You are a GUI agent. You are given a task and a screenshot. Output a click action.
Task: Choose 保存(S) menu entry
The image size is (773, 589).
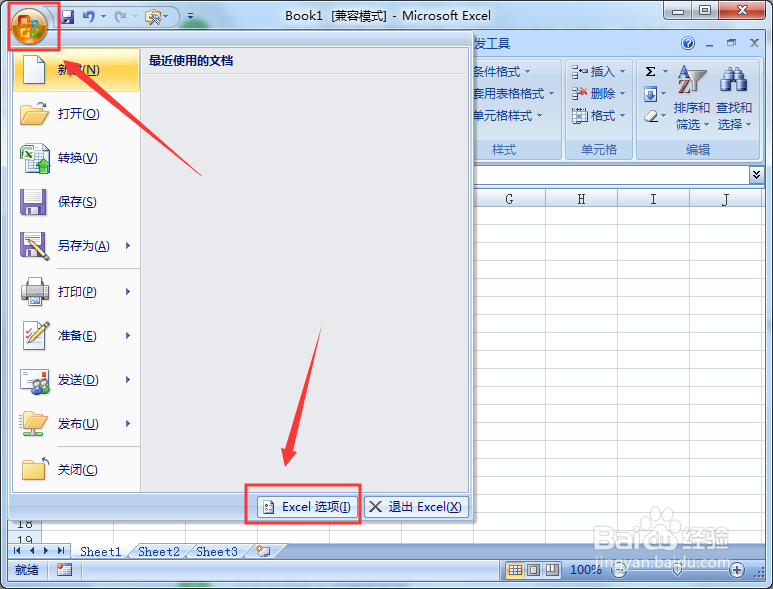pos(76,202)
